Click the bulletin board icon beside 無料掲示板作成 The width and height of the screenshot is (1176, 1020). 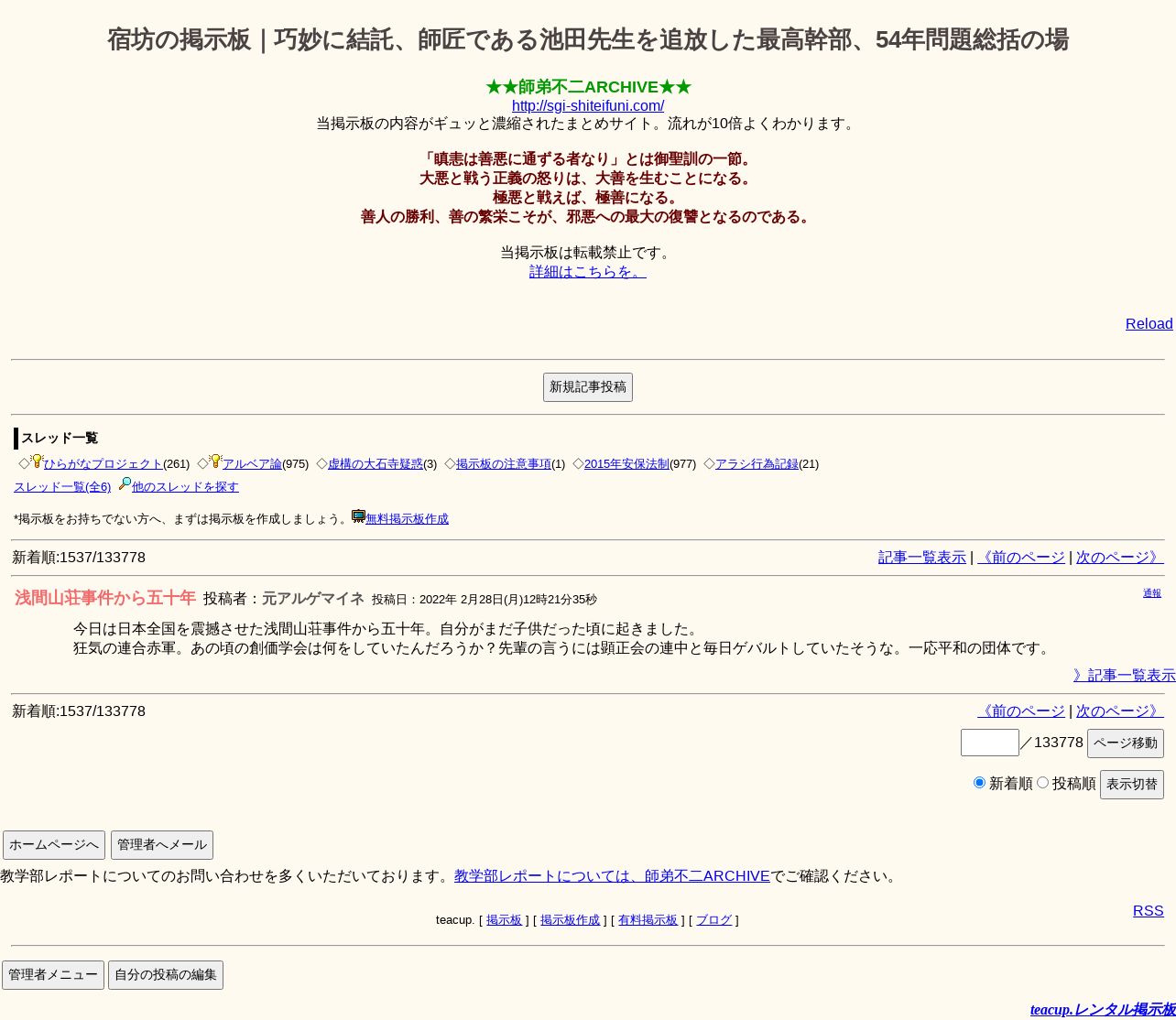tap(359, 516)
